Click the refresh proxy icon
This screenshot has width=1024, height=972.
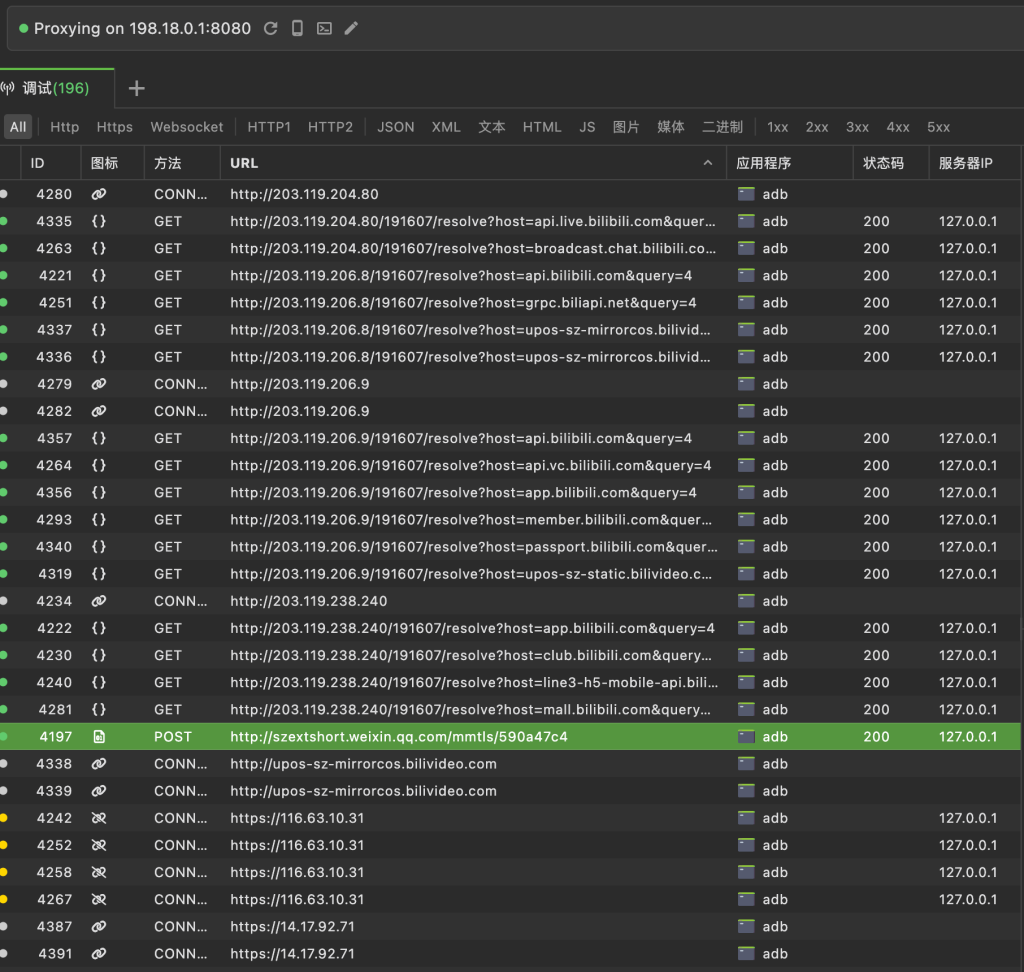pyautogui.click(x=270, y=28)
